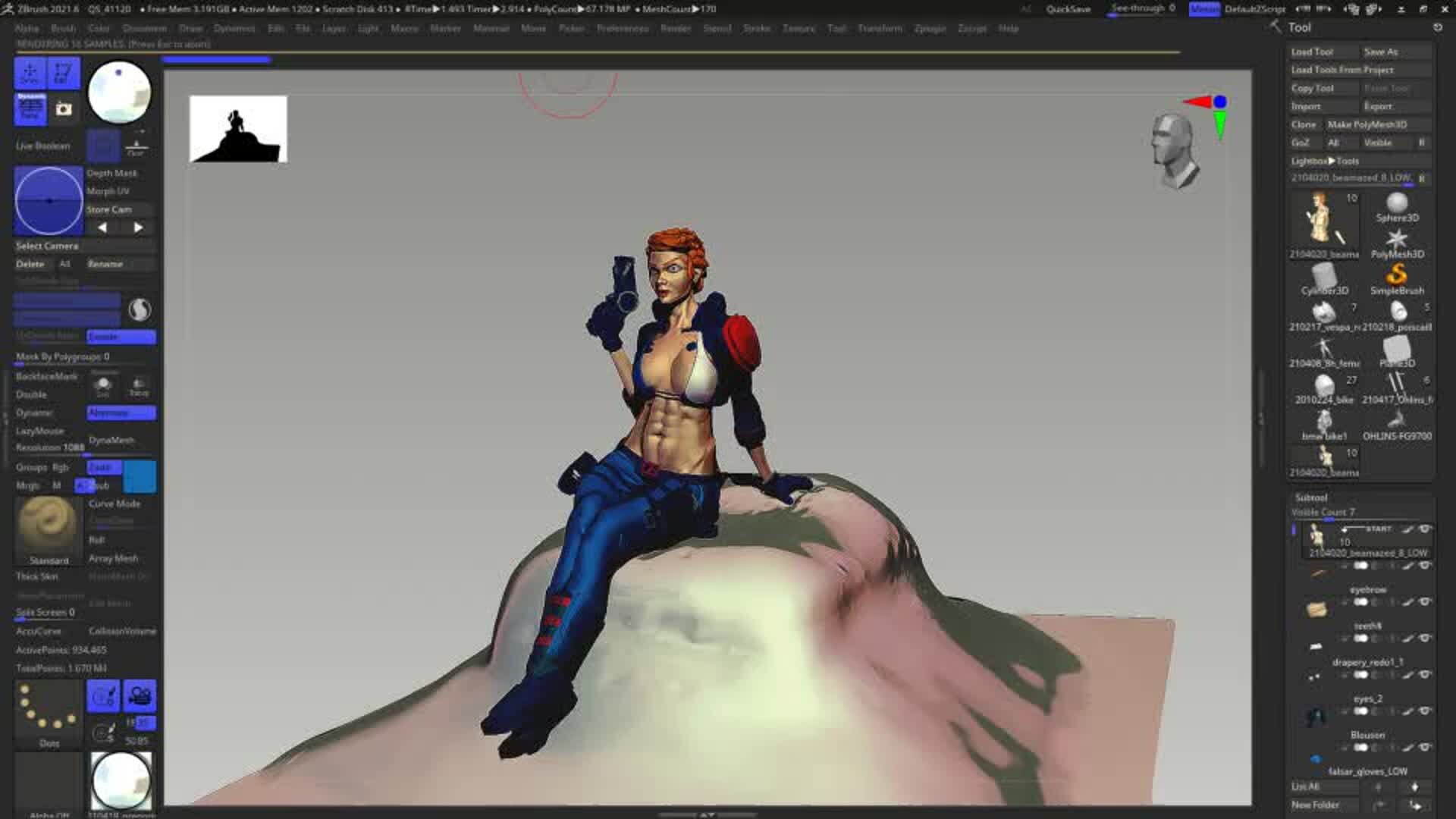This screenshot has width=1456, height=819.
Task: Select the SimpleBrush tool
Action: [1398, 277]
